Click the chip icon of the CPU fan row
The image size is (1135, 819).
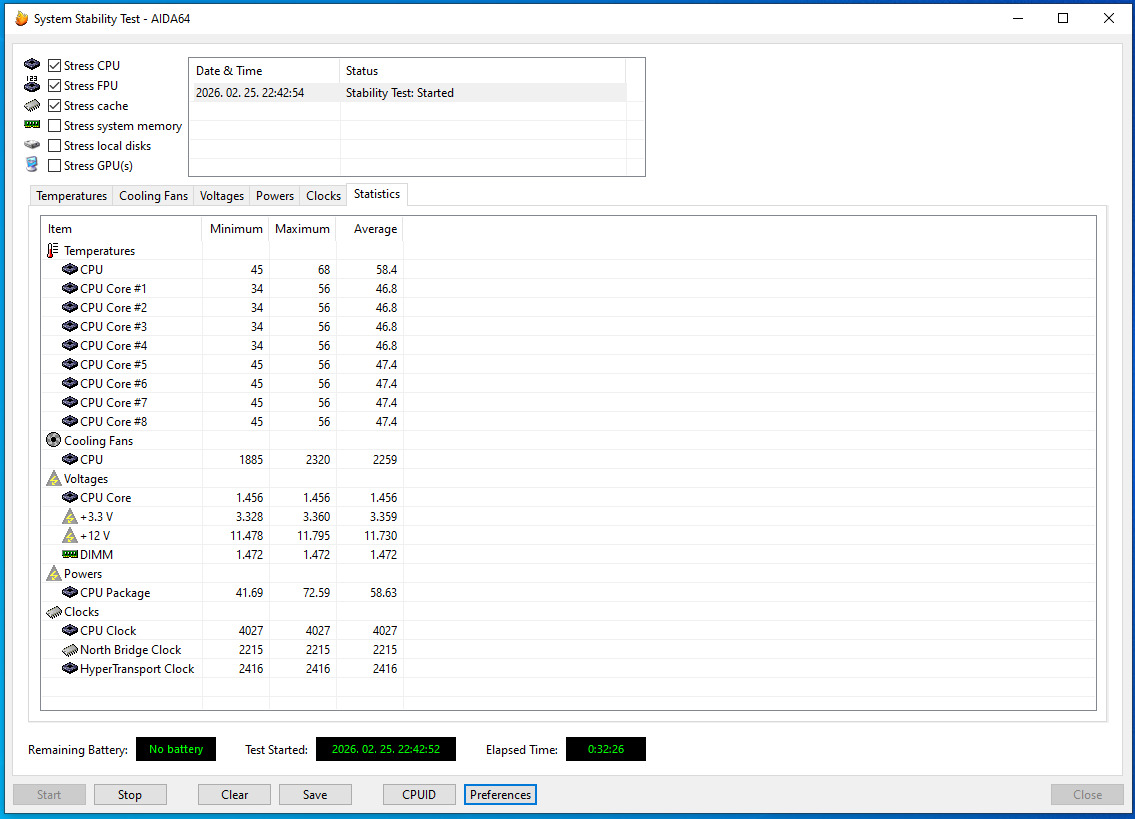[x=69, y=458]
